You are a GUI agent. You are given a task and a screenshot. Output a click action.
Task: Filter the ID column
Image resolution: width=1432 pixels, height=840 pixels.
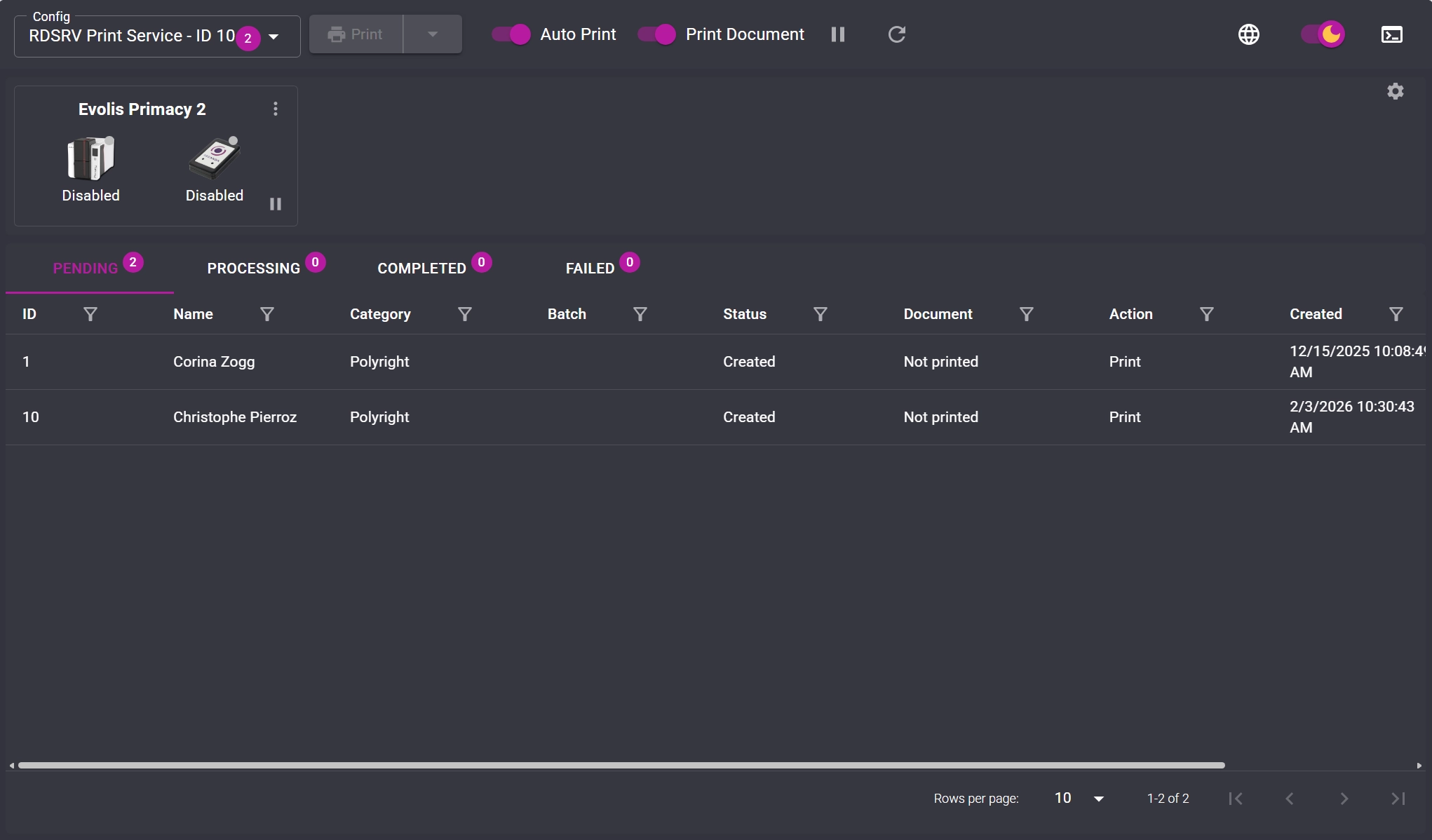coord(90,314)
